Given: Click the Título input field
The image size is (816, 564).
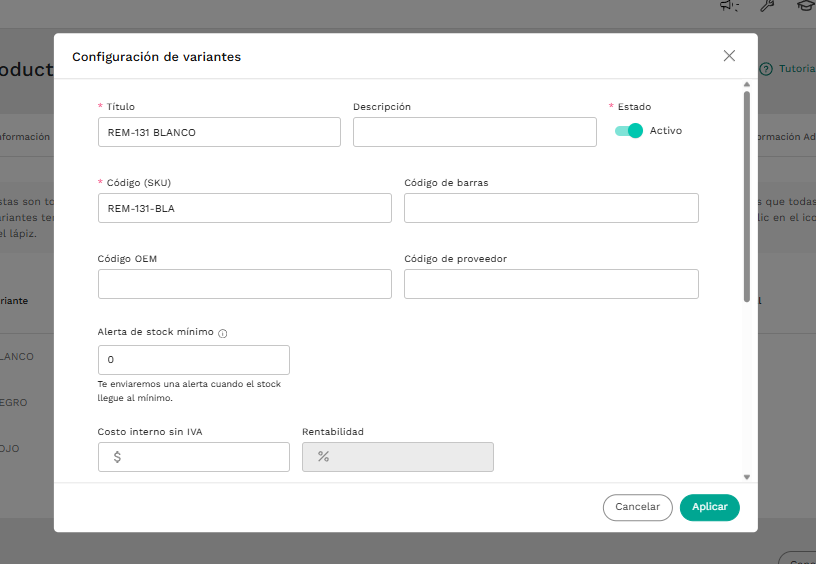Looking at the screenshot, I should (x=219, y=132).
